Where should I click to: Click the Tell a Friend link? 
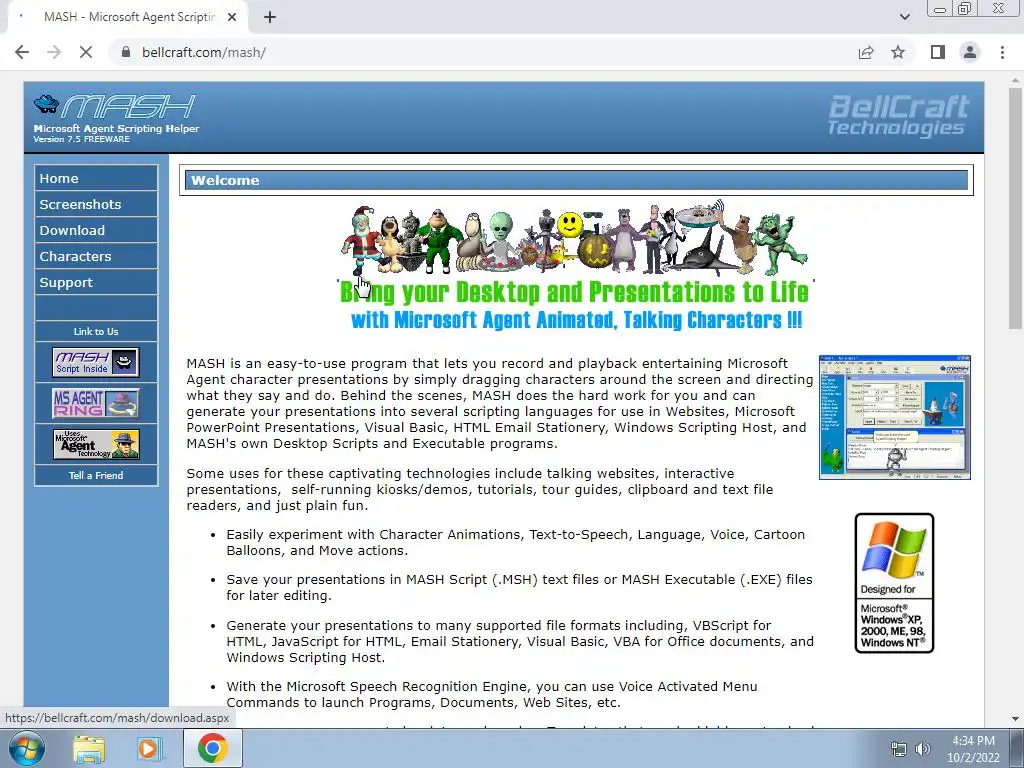point(96,475)
